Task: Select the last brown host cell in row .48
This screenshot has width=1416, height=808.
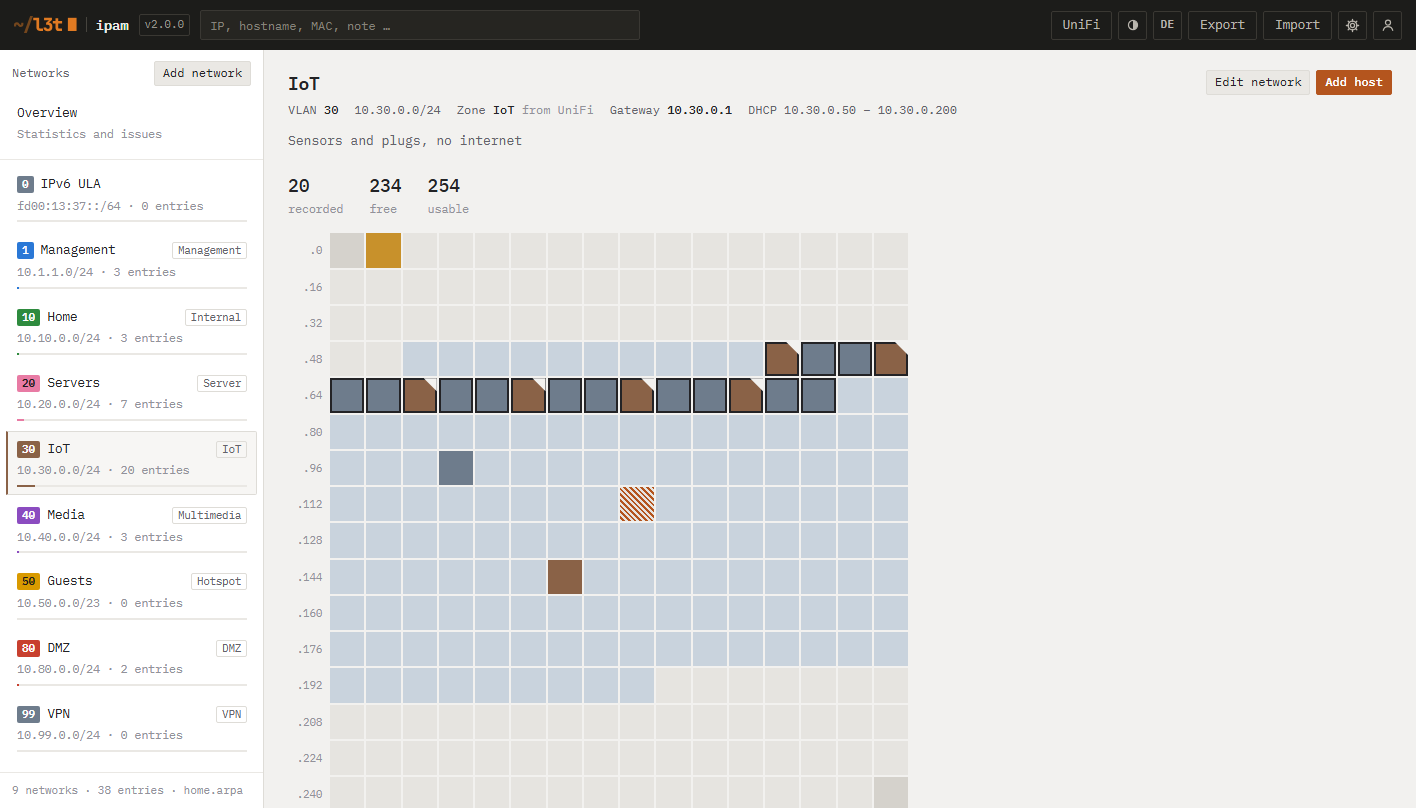Action: (x=891, y=359)
